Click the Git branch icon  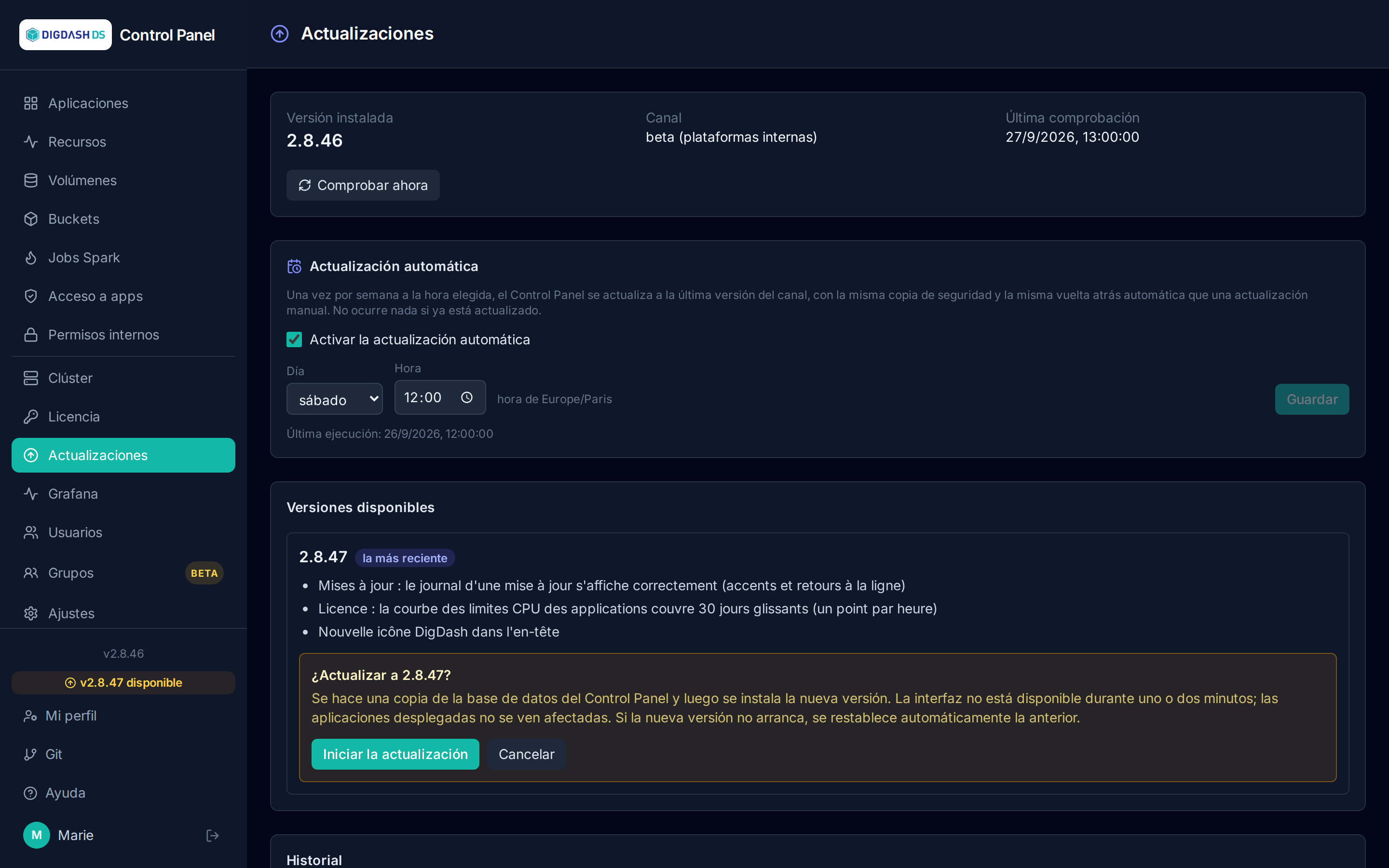click(x=30, y=754)
